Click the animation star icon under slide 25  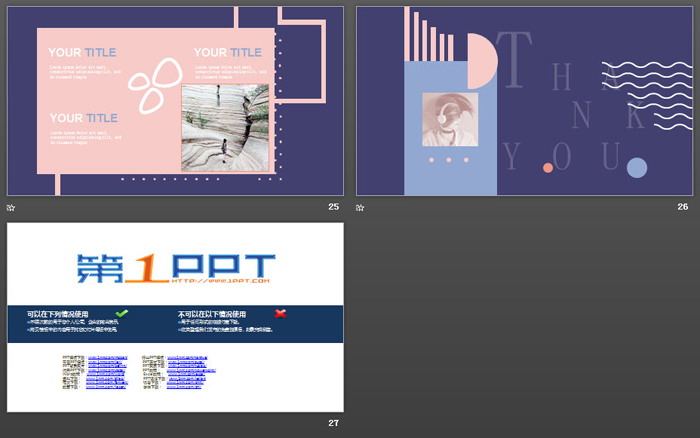pyautogui.click(x=11, y=208)
